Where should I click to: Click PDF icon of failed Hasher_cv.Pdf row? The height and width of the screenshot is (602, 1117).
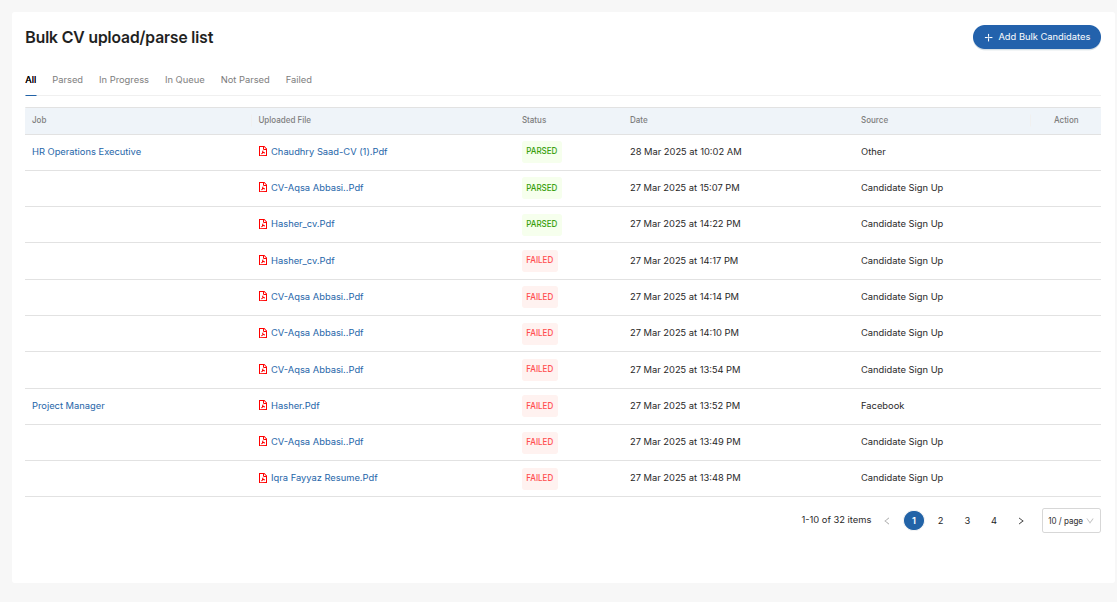263,261
